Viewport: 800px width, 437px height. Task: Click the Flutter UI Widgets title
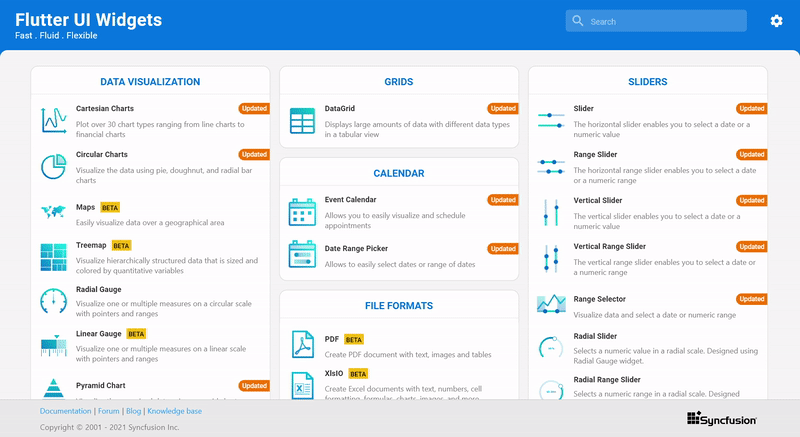tap(88, 20)
